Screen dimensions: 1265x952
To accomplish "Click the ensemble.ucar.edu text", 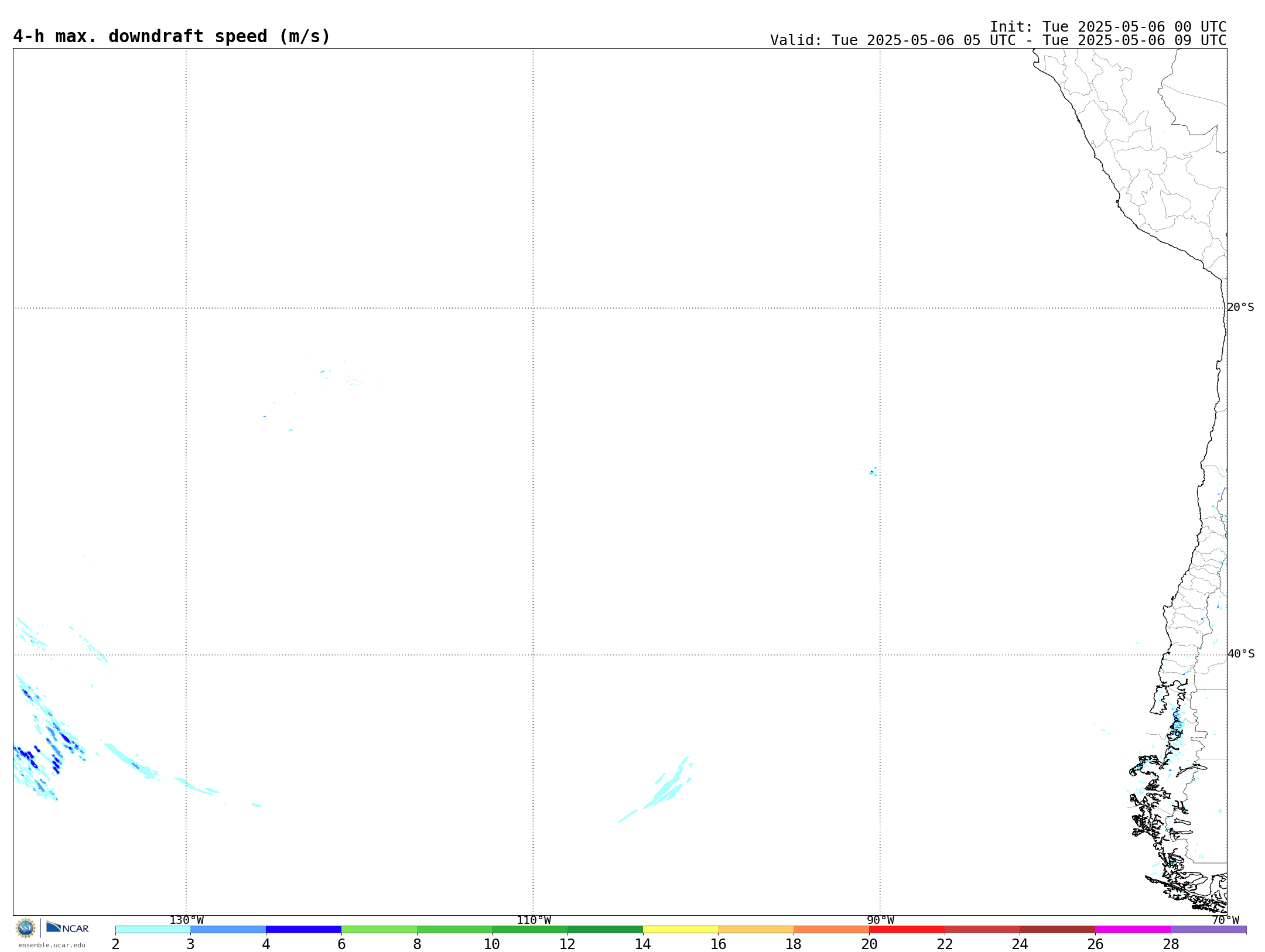I will (x=52, y=945).
